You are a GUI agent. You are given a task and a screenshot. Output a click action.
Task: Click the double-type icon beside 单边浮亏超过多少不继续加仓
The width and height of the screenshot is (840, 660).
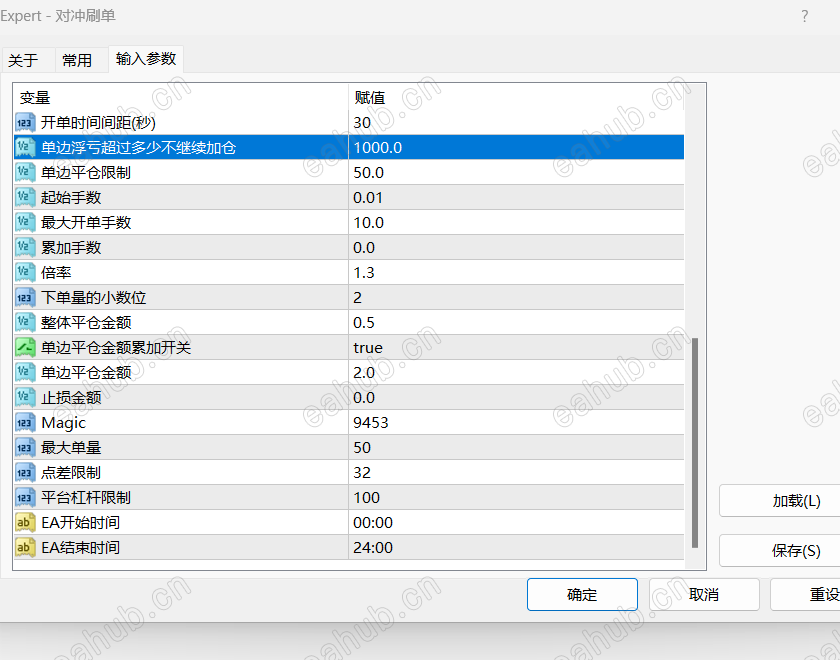tap(25, 148)
